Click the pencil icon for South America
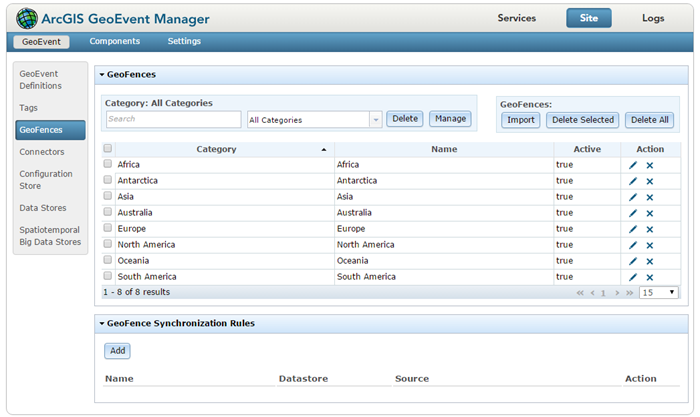 (x=632, y=277)
